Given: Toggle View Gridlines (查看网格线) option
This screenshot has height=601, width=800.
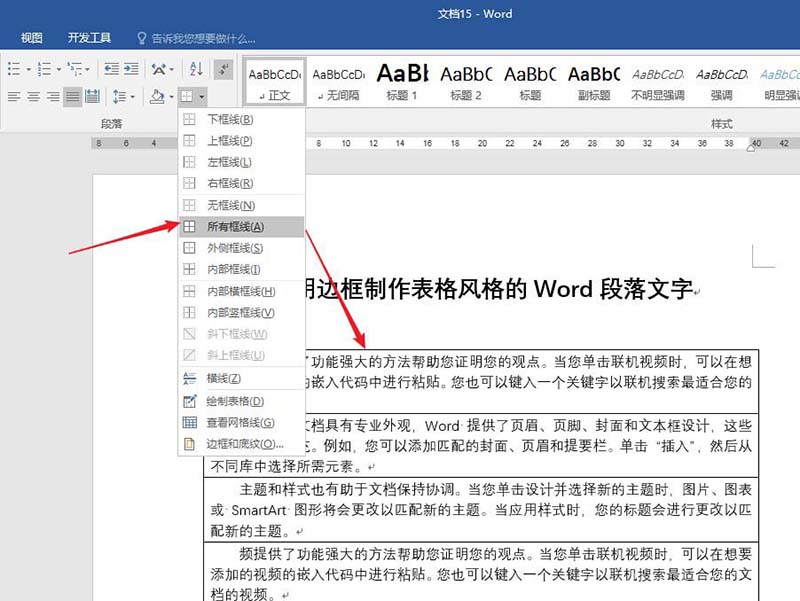Looking at the screenshot, I should point(235,422).
